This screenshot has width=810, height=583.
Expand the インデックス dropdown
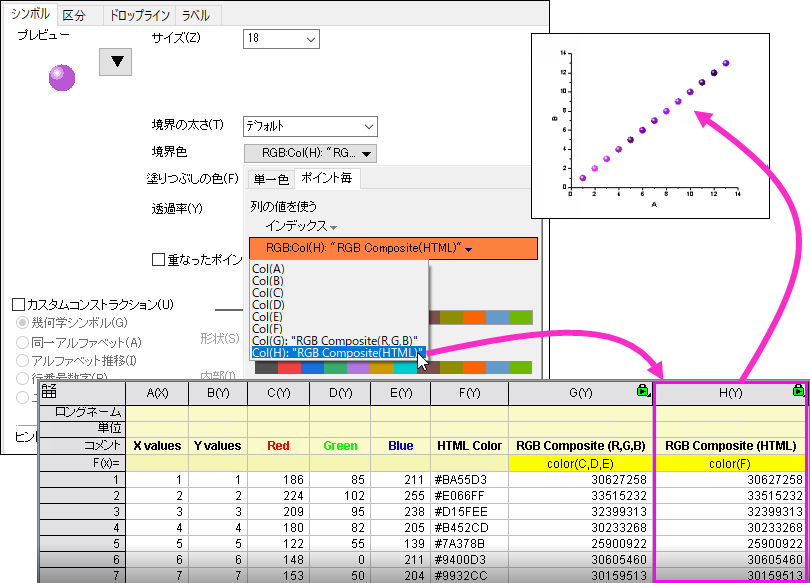tap(301, 226)
